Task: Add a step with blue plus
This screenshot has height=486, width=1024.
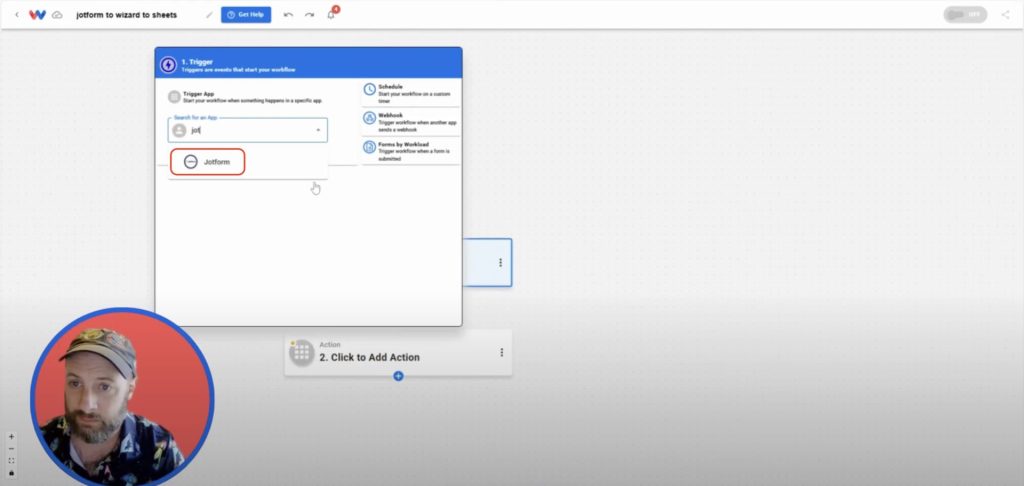Action: pos(398,376)
